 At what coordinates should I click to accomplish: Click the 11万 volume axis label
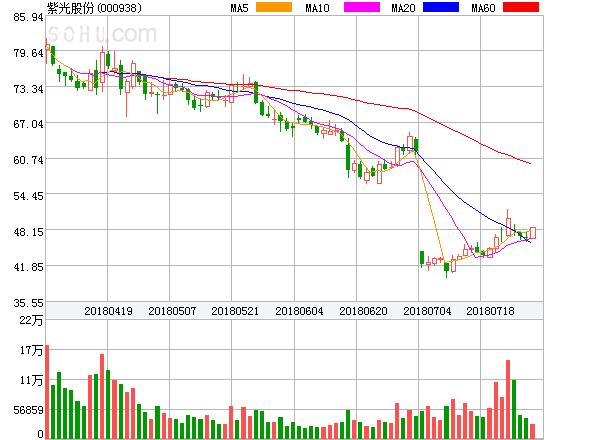tap(31, 380)
